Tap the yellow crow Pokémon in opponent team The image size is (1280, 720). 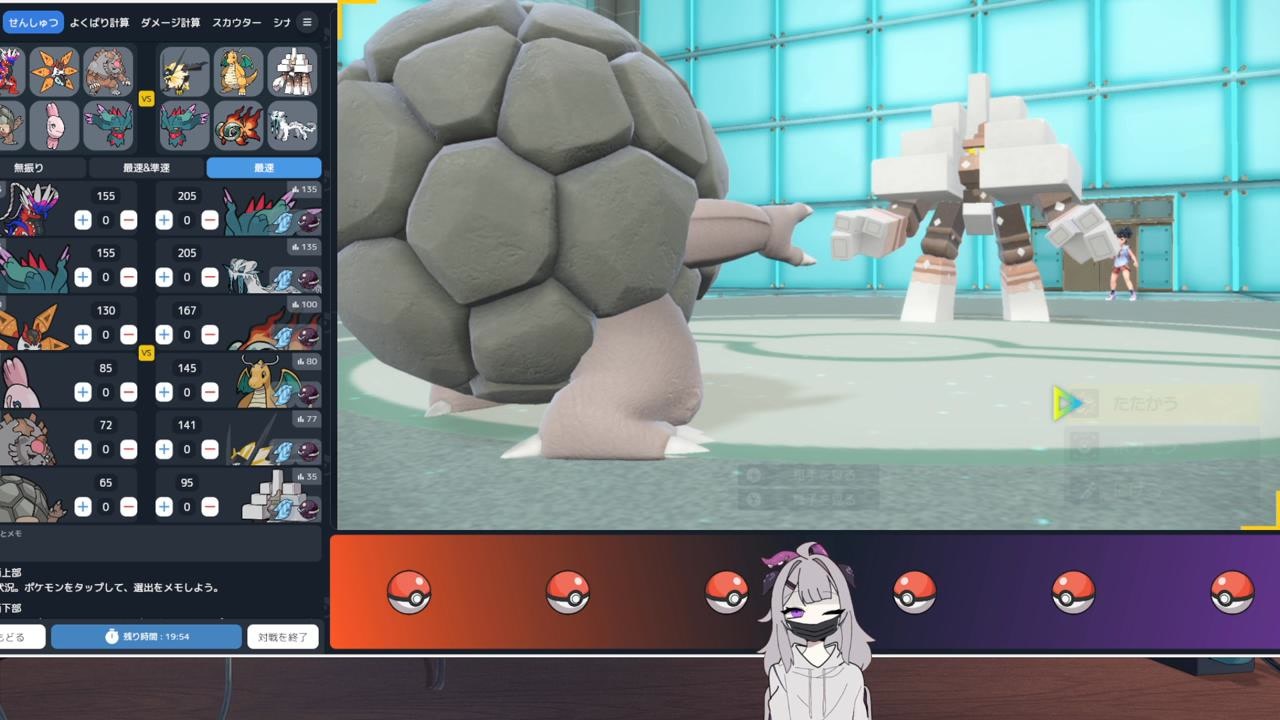pyautogui.click(x=185, y=72)
